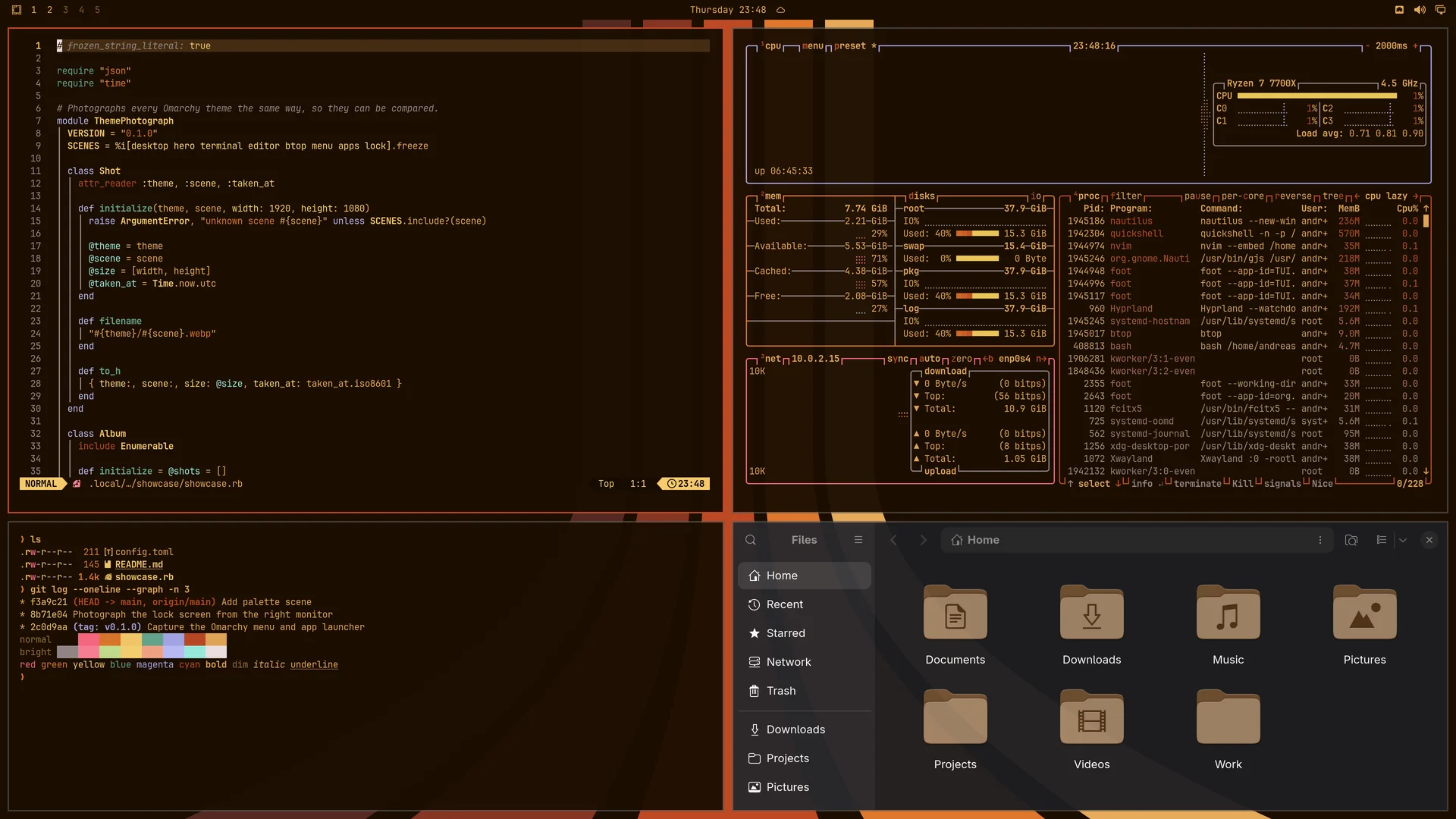Viewport: 1456px width, 819px height.
Task: Click the tray icon left of the speaker
Action: tap(1399, 10)
